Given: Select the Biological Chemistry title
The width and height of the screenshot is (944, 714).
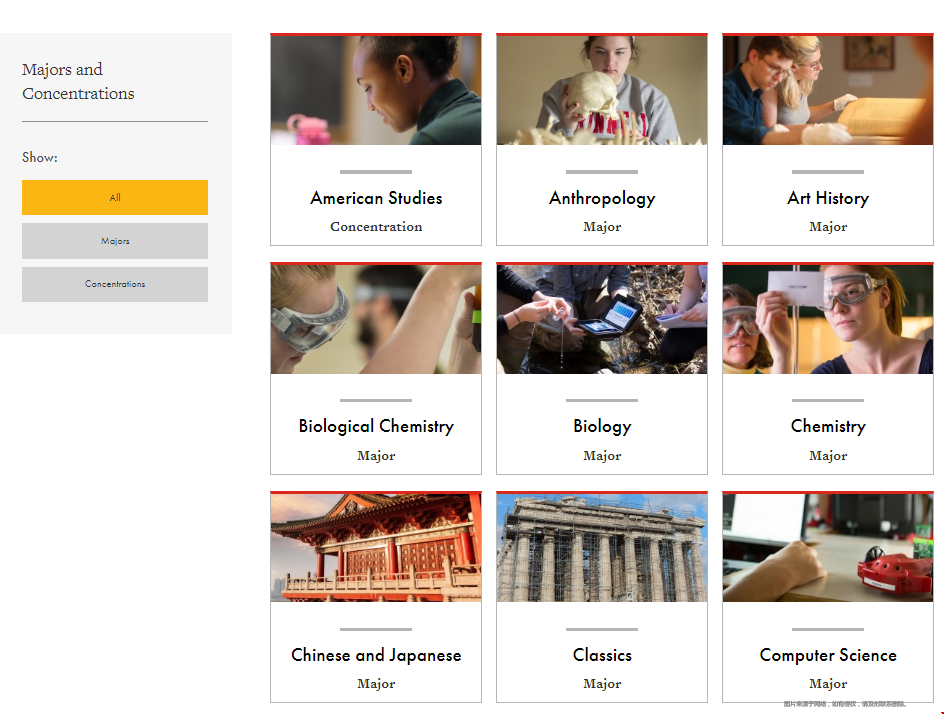Looking at the screenshot, I should [x=376, y=427].
